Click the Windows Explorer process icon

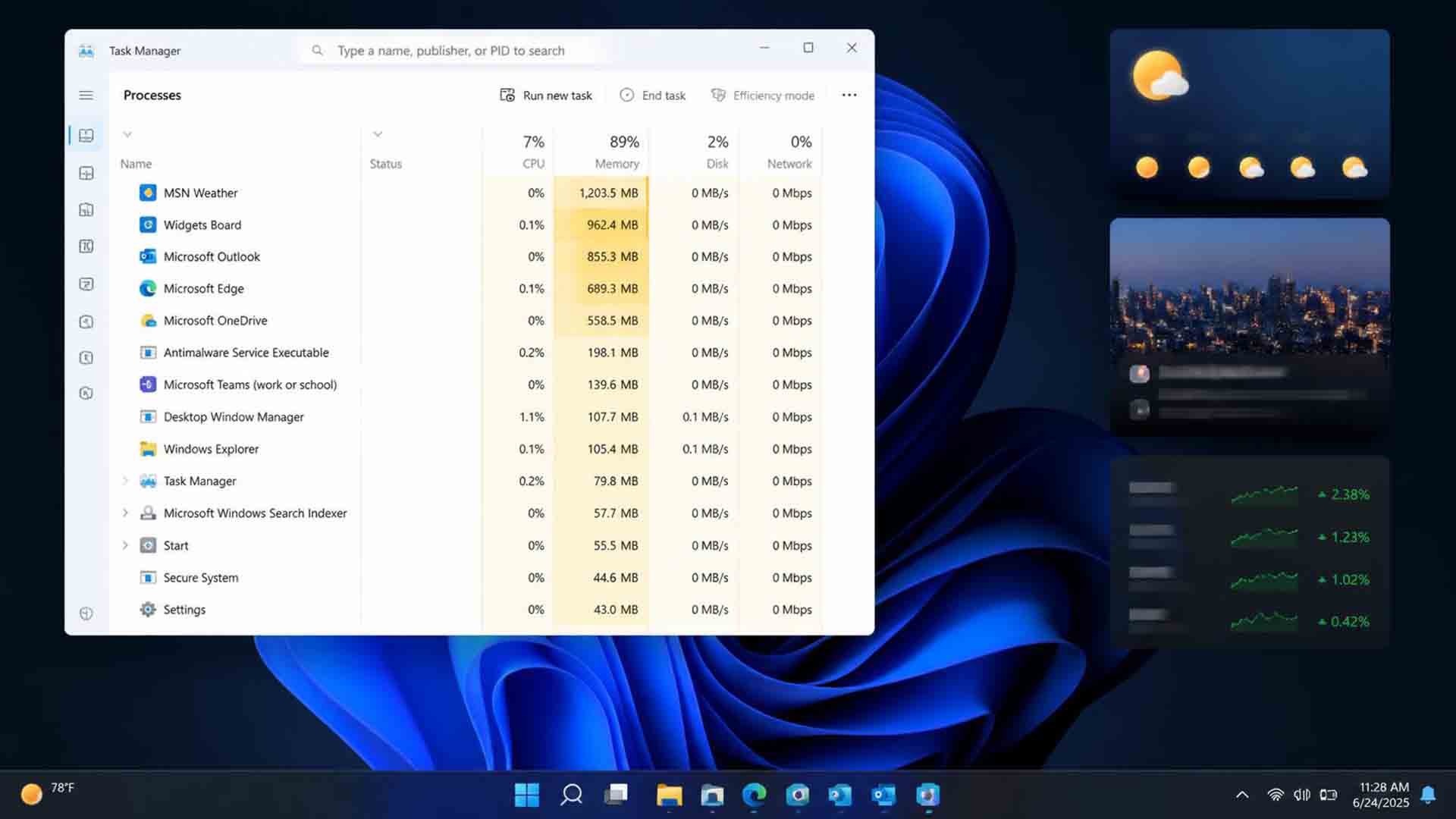click(148, 449)
